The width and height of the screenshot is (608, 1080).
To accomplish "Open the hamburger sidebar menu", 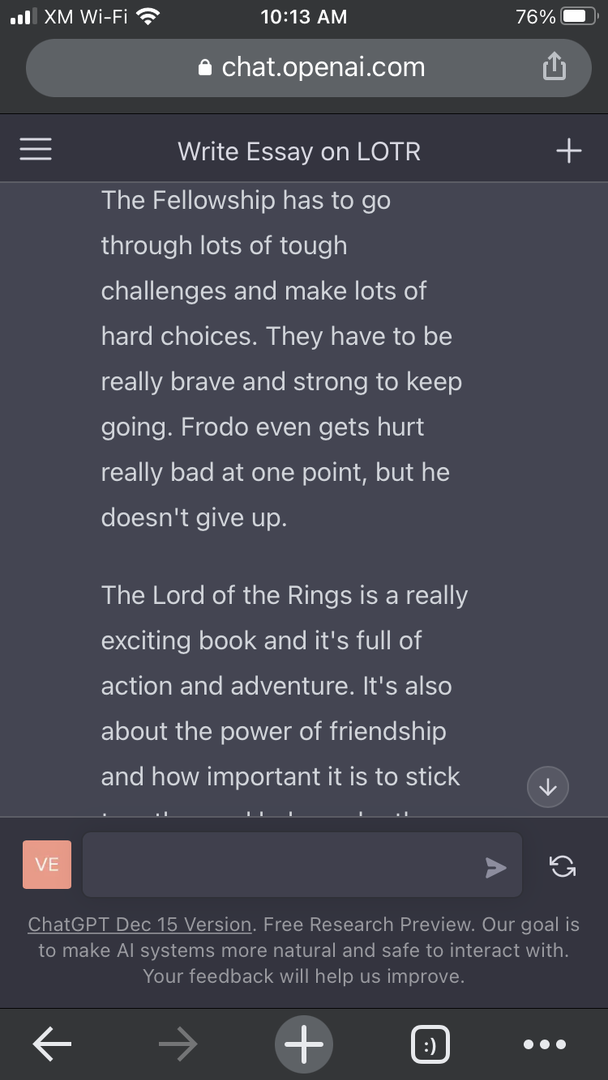I will [x=35, y=149].
